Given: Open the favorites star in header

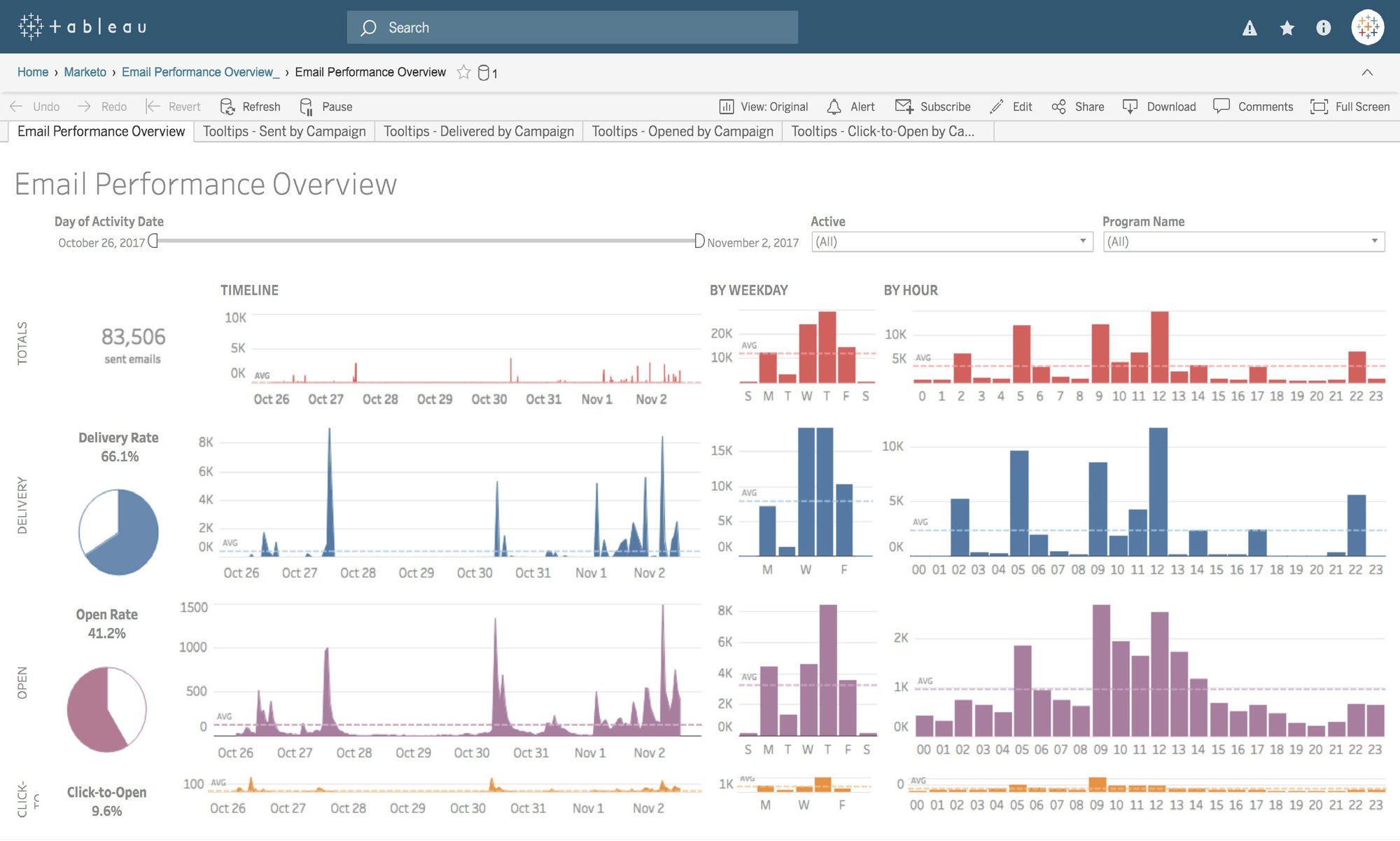Looking at the screenshot, I should point(1287,28).
